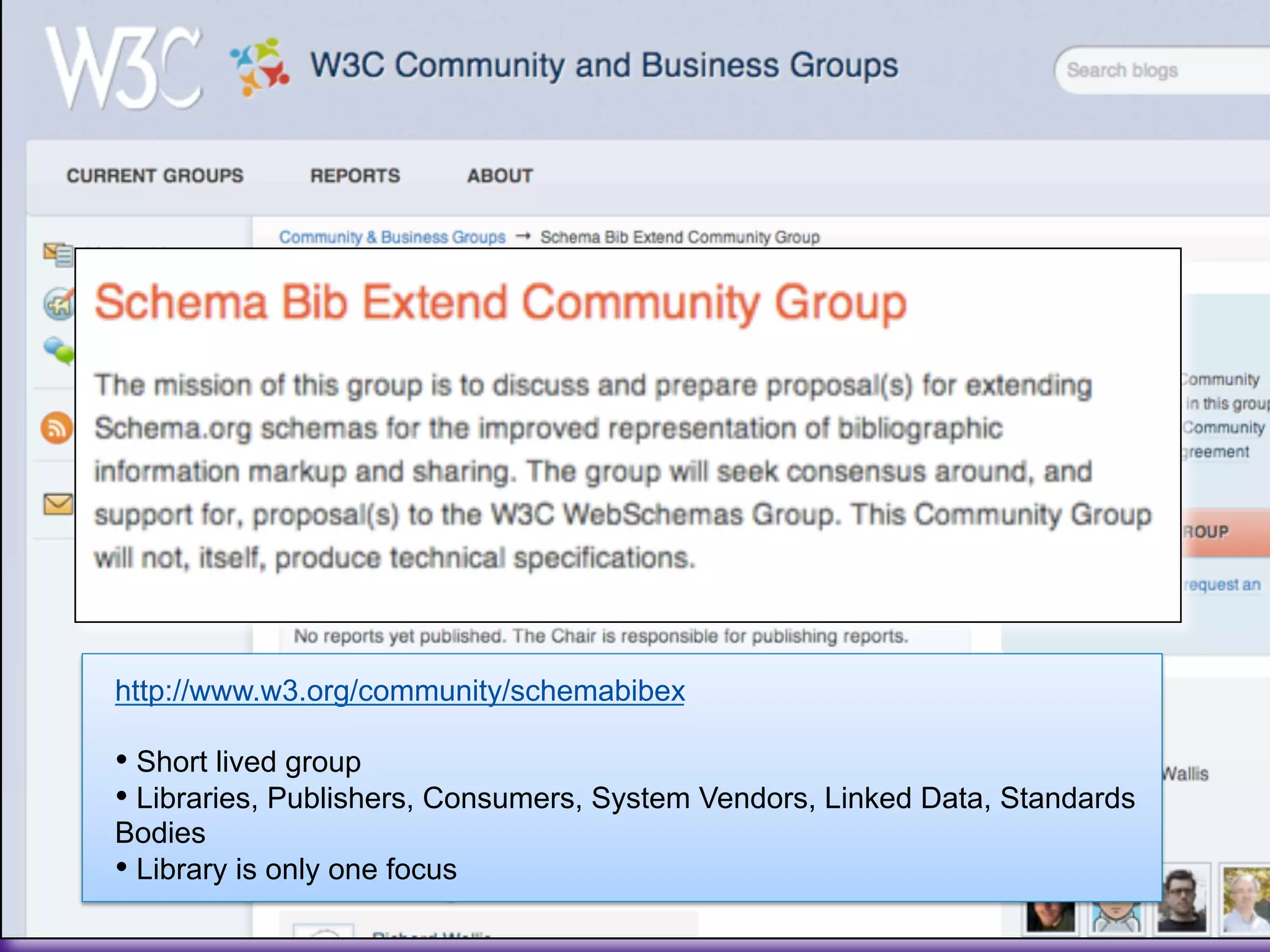Open the W3C Community and Business Groups title

[604, 65]
